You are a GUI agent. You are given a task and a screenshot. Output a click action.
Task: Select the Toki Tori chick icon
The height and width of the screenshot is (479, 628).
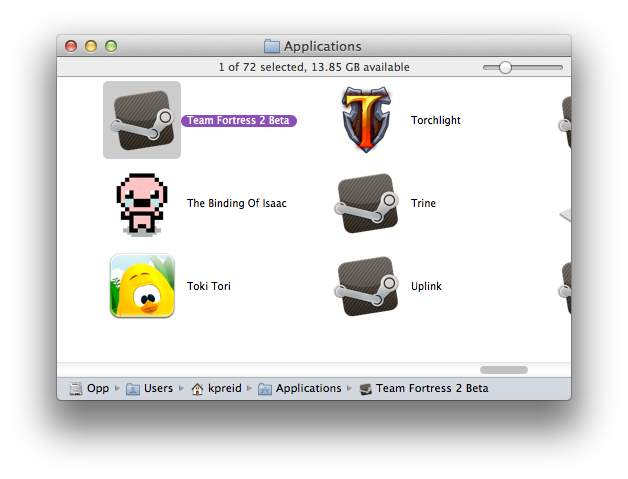tap(142, 286)
